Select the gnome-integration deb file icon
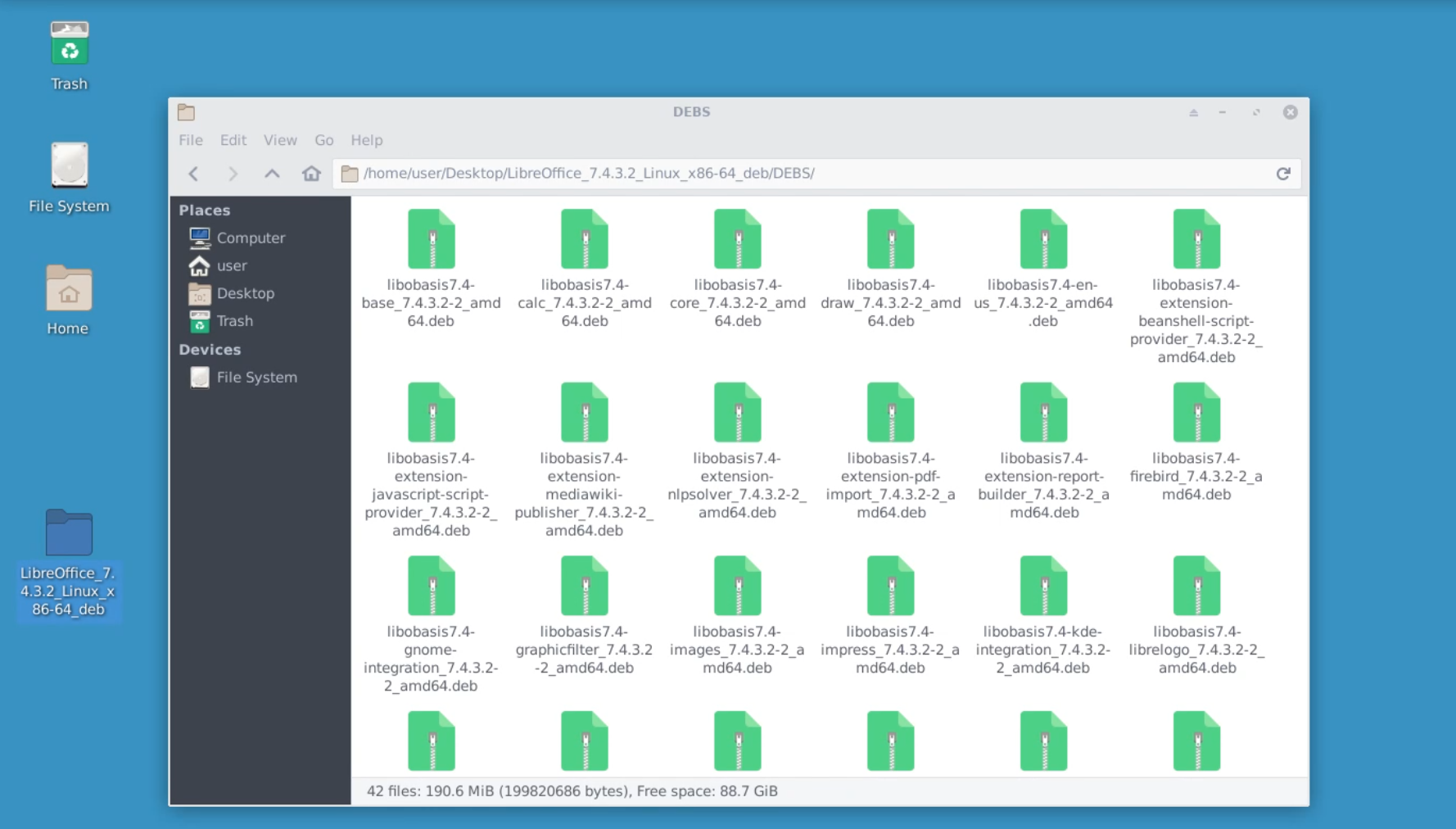The width and height of the screenshot is (1456, 829). 432,587
